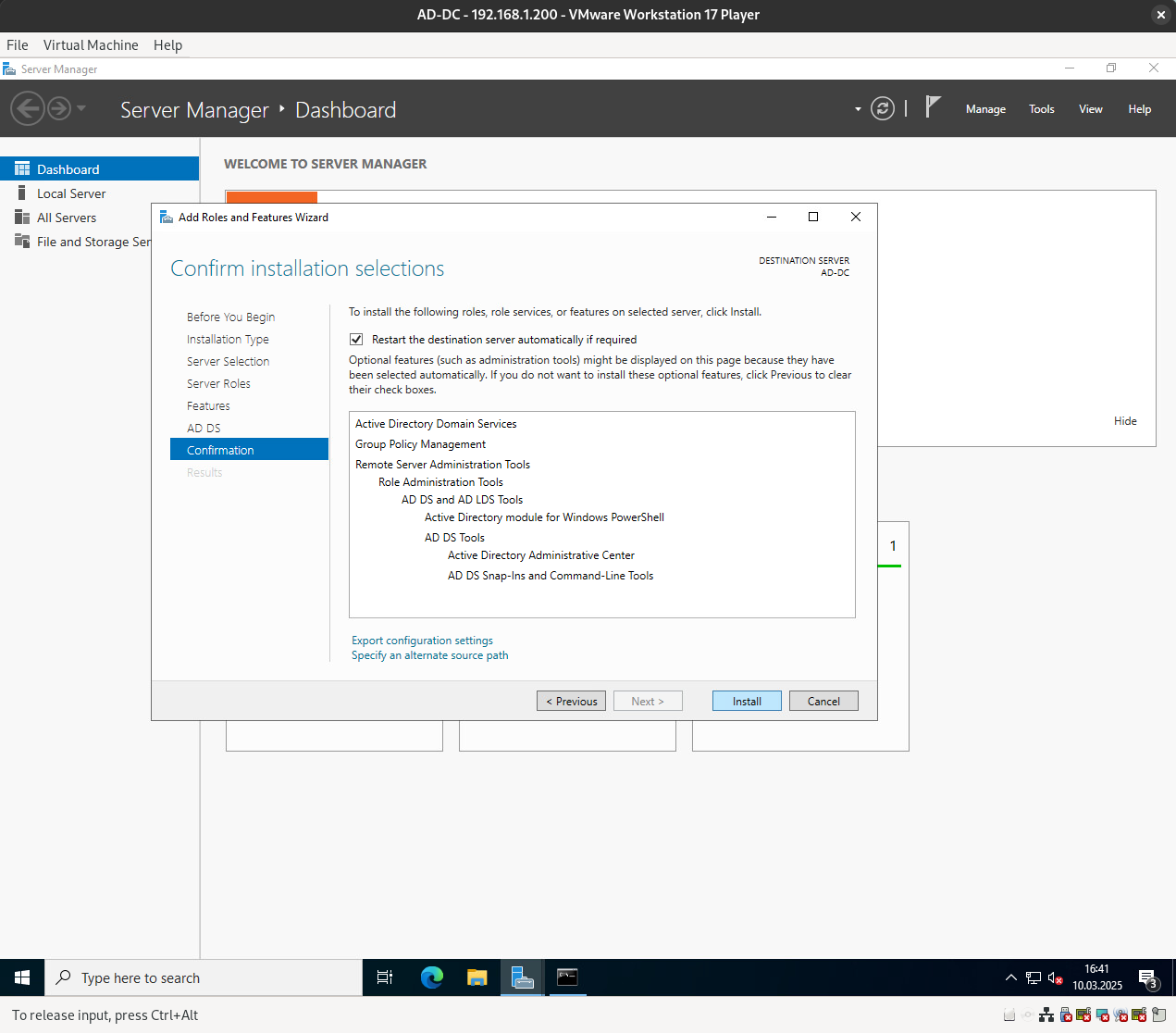Expand the navigation history dropdown arrow

pyautogui.click(x=81, y=109)
